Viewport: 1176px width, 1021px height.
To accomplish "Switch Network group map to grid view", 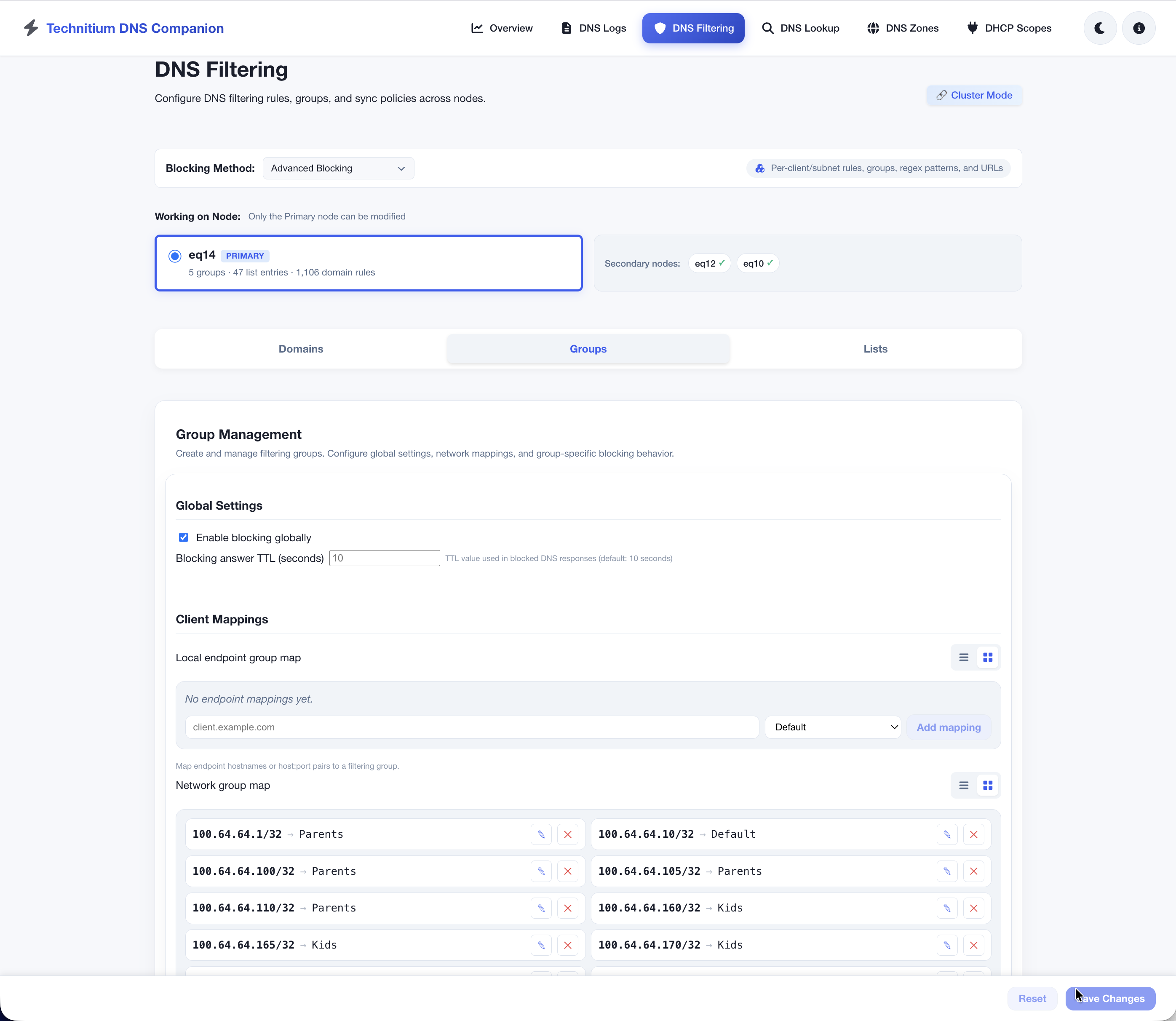I will [987, 785].
